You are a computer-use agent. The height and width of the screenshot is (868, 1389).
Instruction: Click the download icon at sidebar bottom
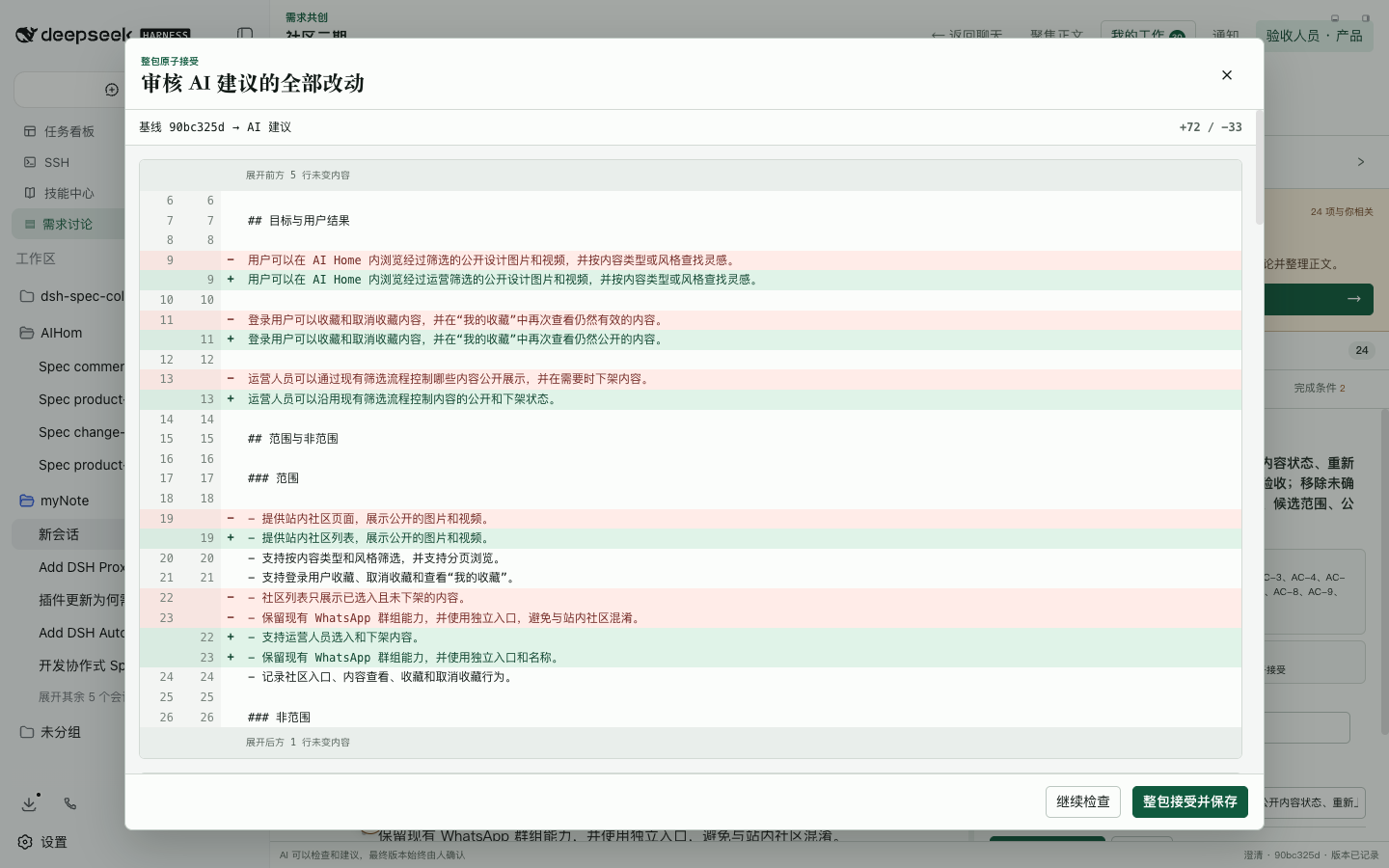click(29, 803)
